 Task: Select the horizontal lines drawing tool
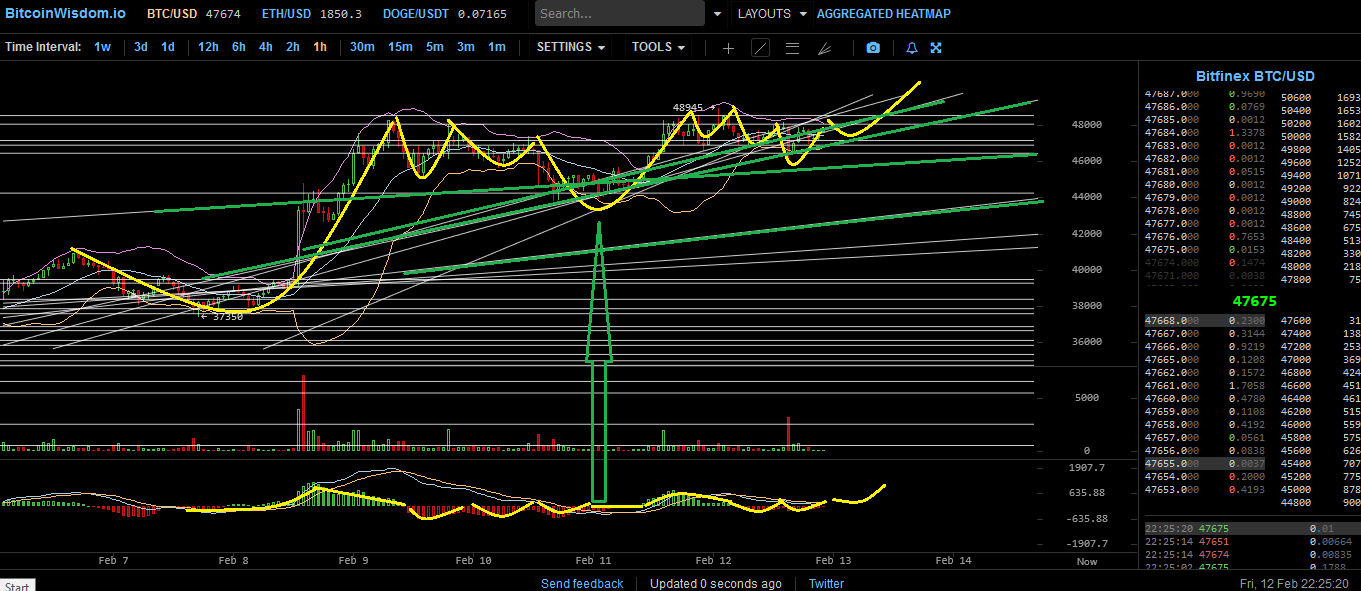792,47
